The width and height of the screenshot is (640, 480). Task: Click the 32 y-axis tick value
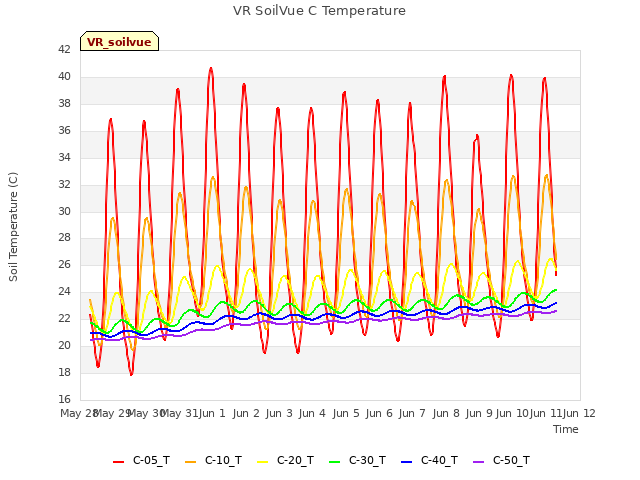pyautogui.click(x=64, y=184)
